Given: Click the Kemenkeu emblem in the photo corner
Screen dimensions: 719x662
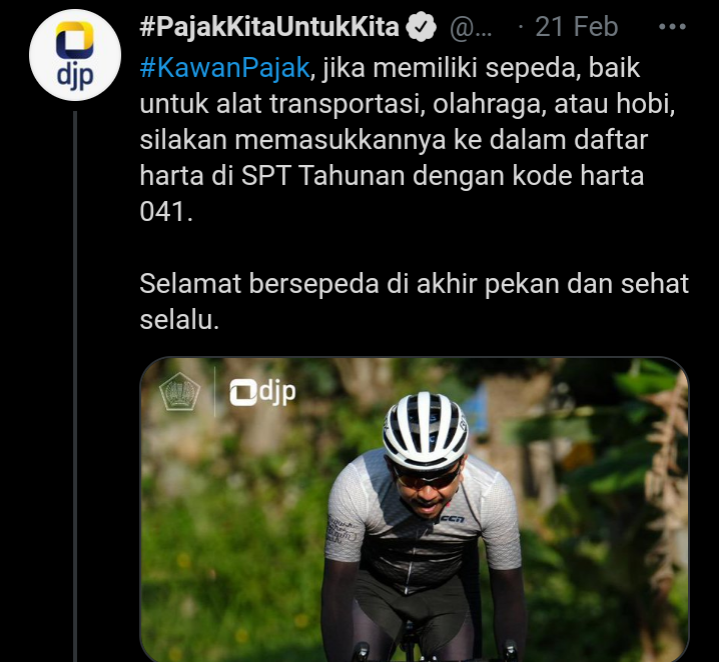Looking at the screenshot, I should (179, 391).
